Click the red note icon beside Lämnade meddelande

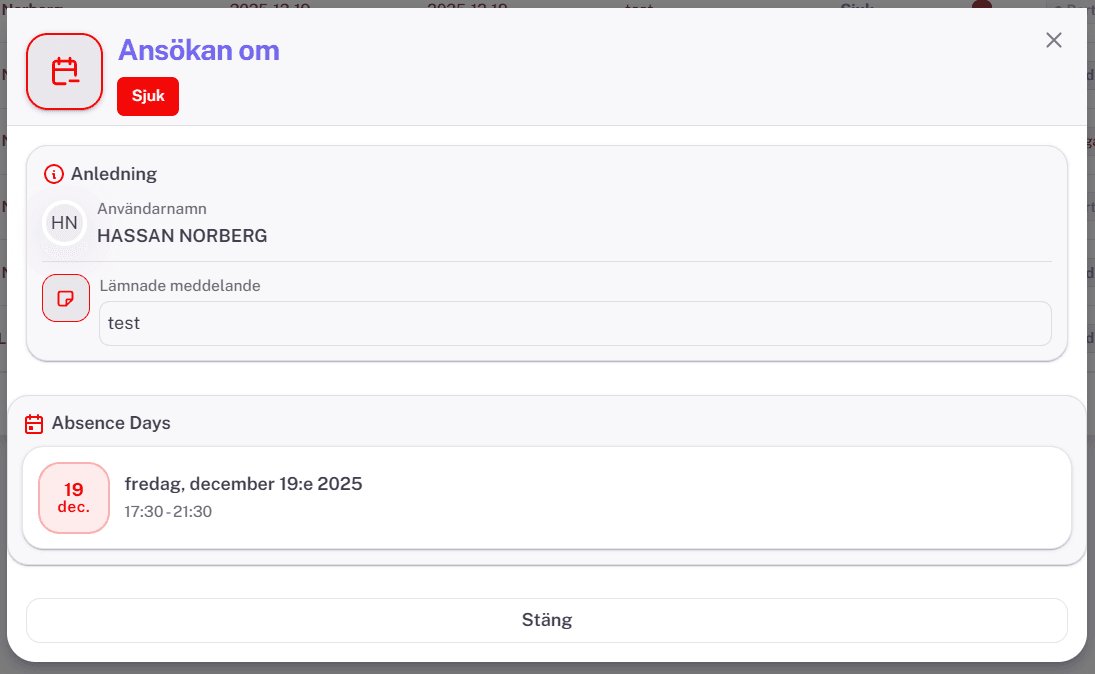66,298
